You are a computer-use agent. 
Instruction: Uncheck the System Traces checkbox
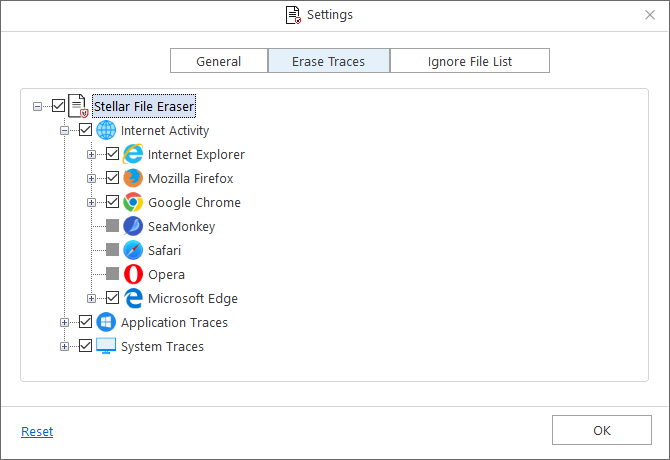point(85,346)
